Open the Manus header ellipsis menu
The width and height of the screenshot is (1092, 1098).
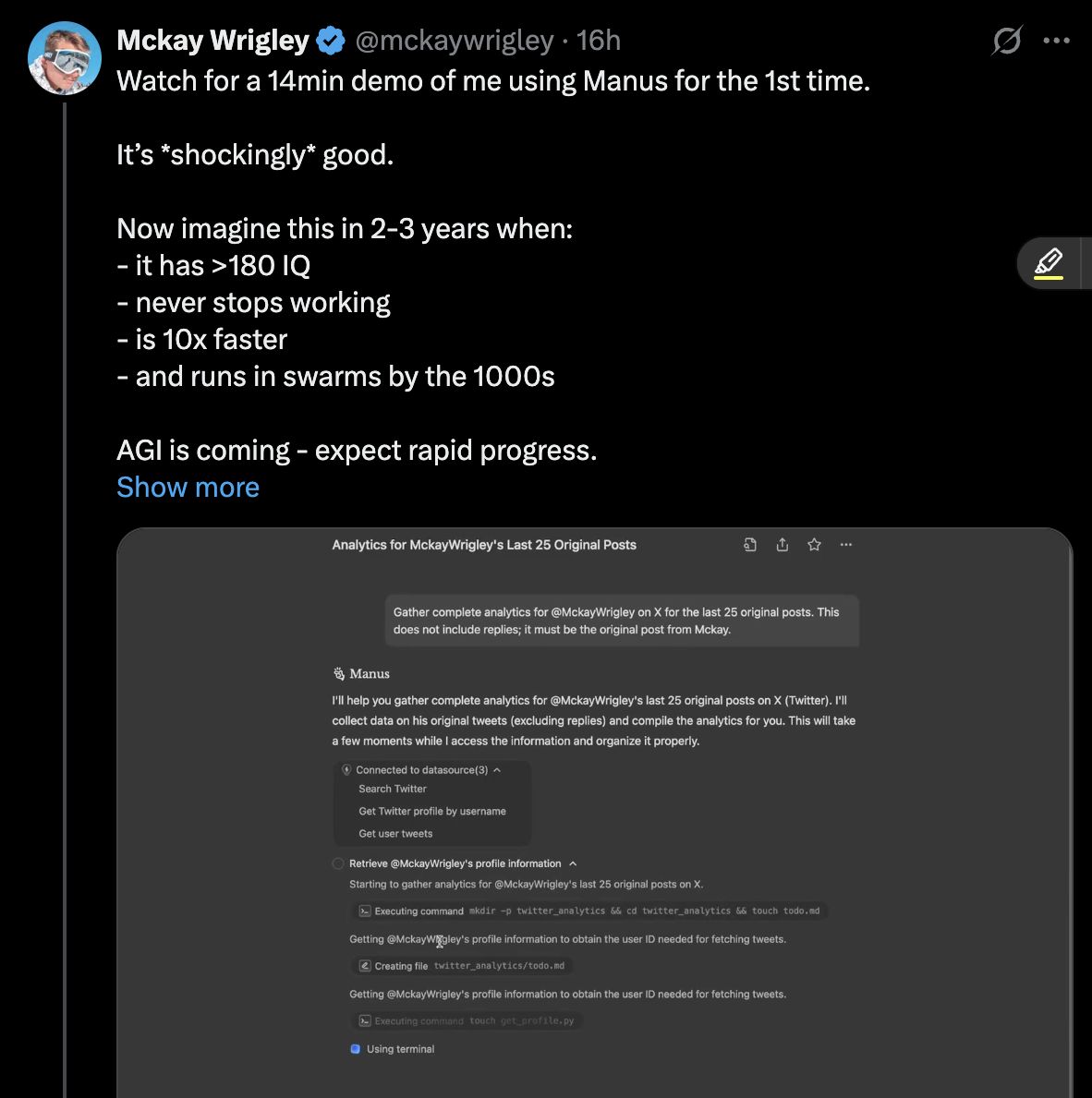click(x=846, y=545)
